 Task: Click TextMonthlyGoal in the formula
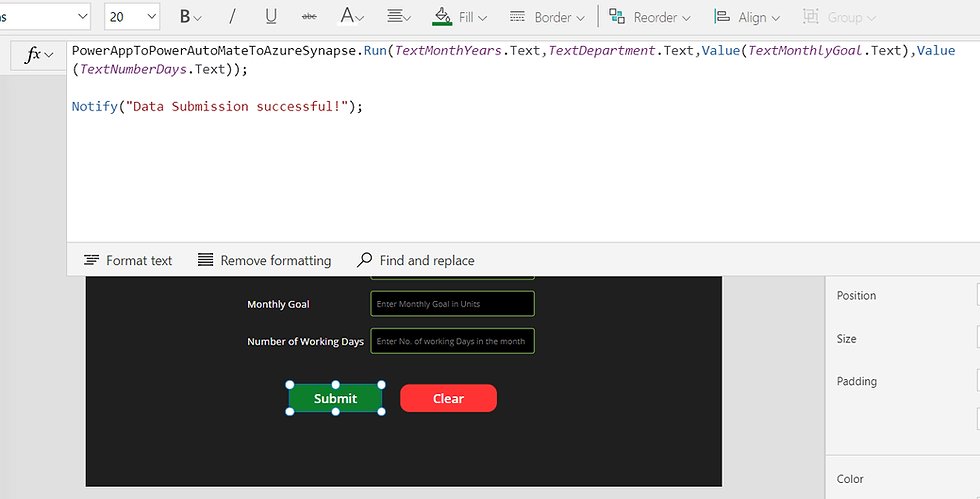806,51
